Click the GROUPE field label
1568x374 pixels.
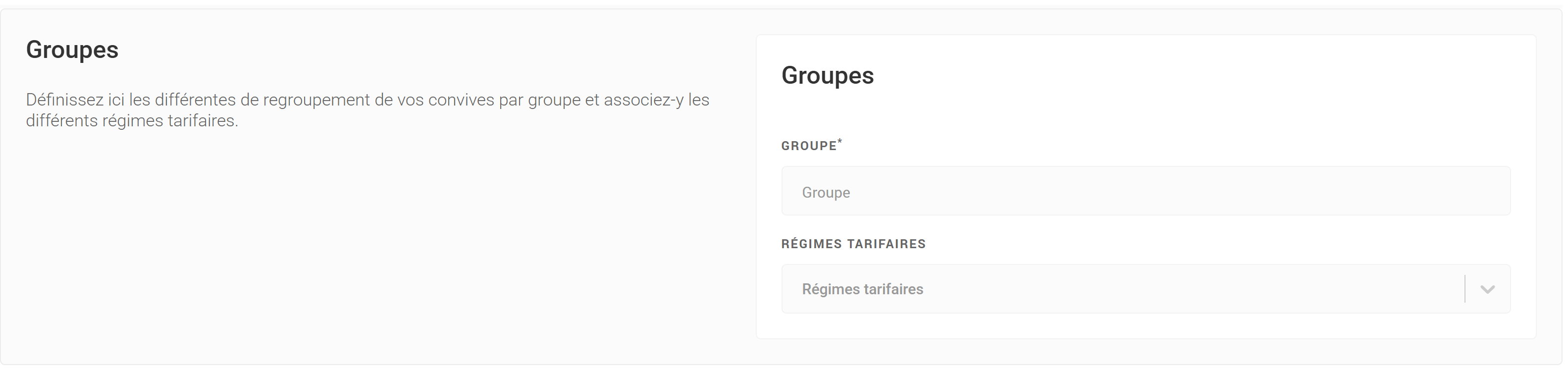[808, 146]
